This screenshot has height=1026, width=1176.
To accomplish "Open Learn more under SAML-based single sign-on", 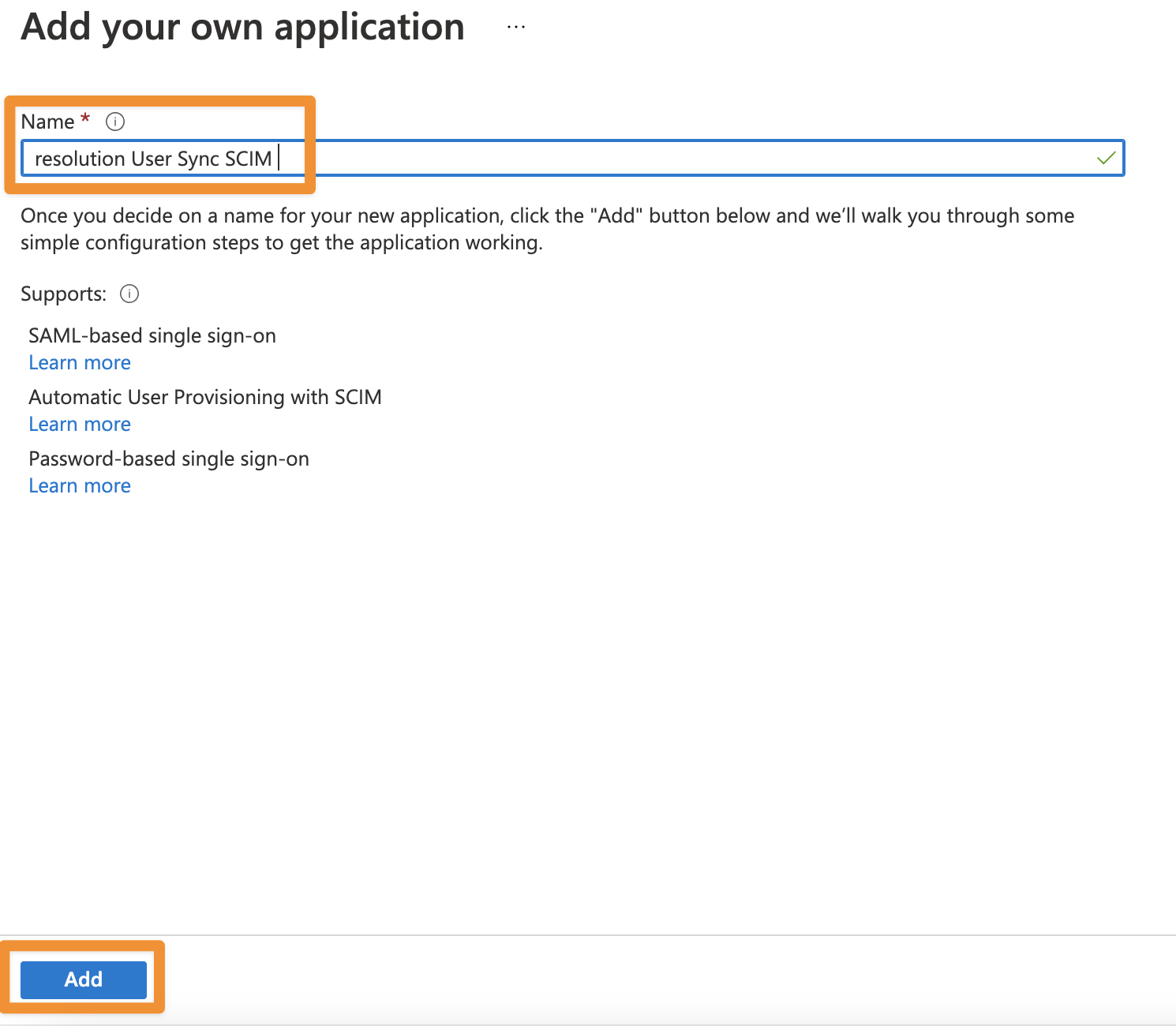I will click(80, 363).
